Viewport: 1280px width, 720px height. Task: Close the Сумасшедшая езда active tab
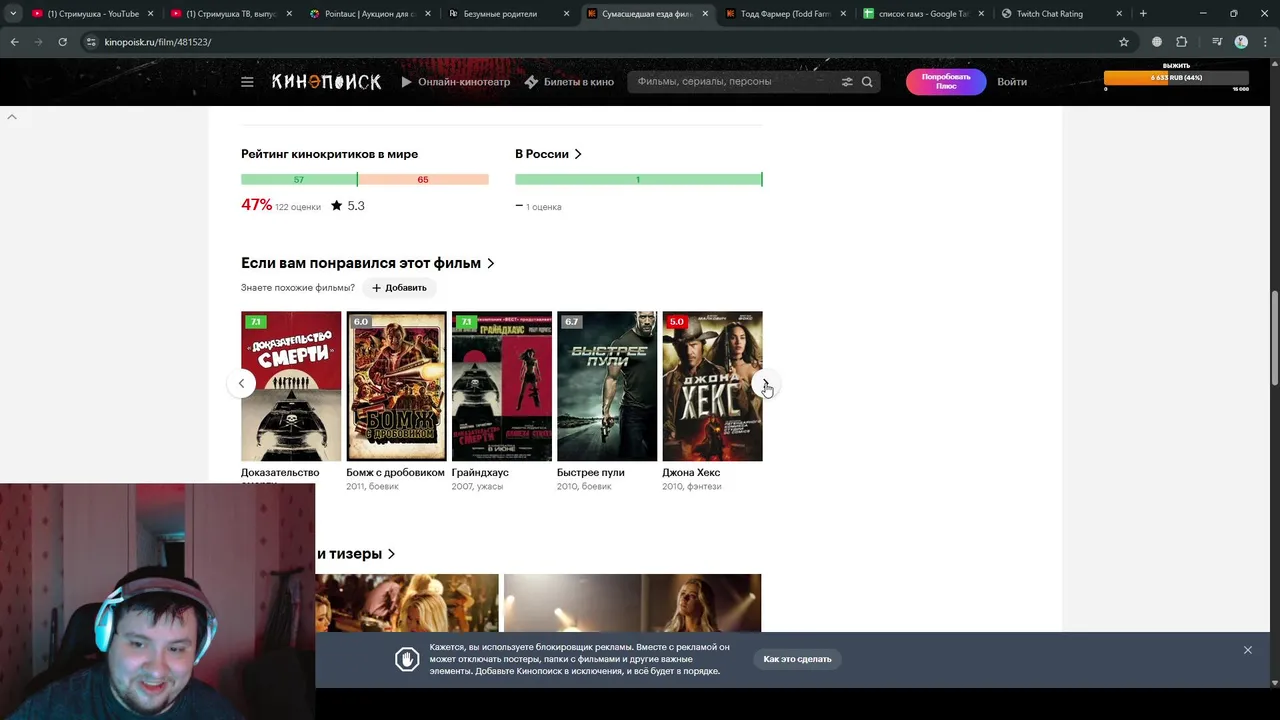pos(704,14)
